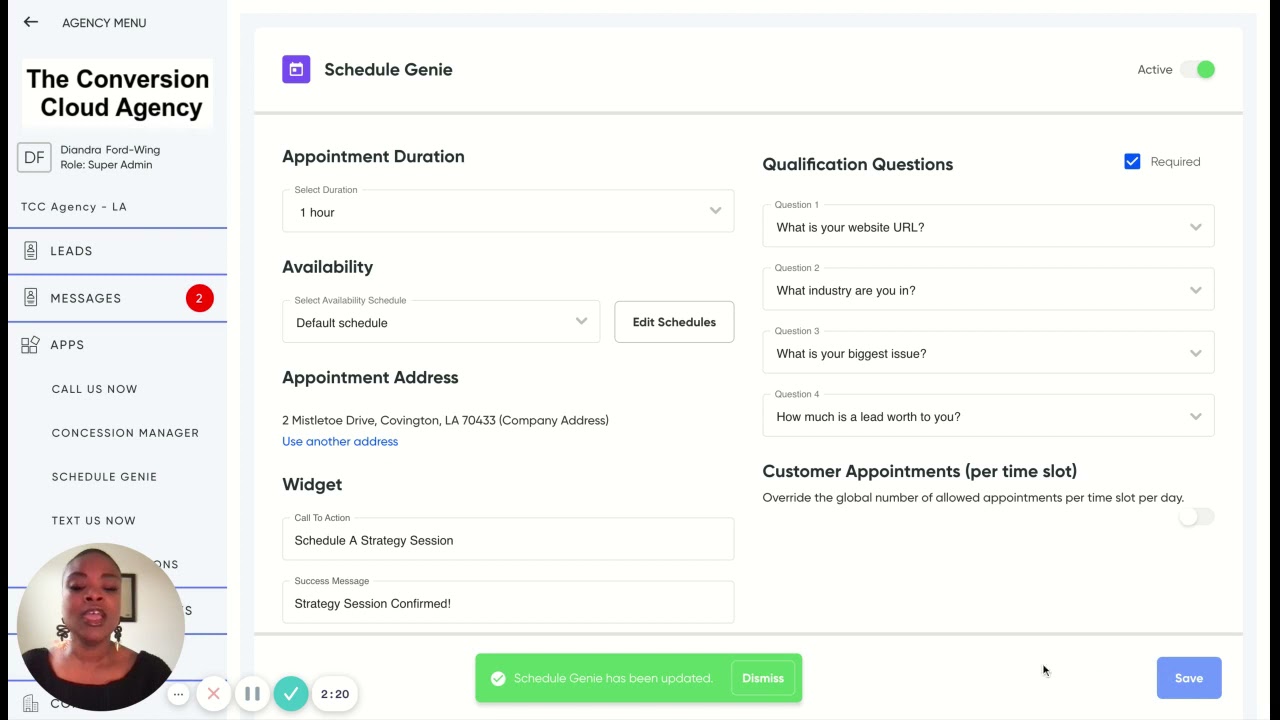Open the Select Duration dropdown

click(508, 211)
